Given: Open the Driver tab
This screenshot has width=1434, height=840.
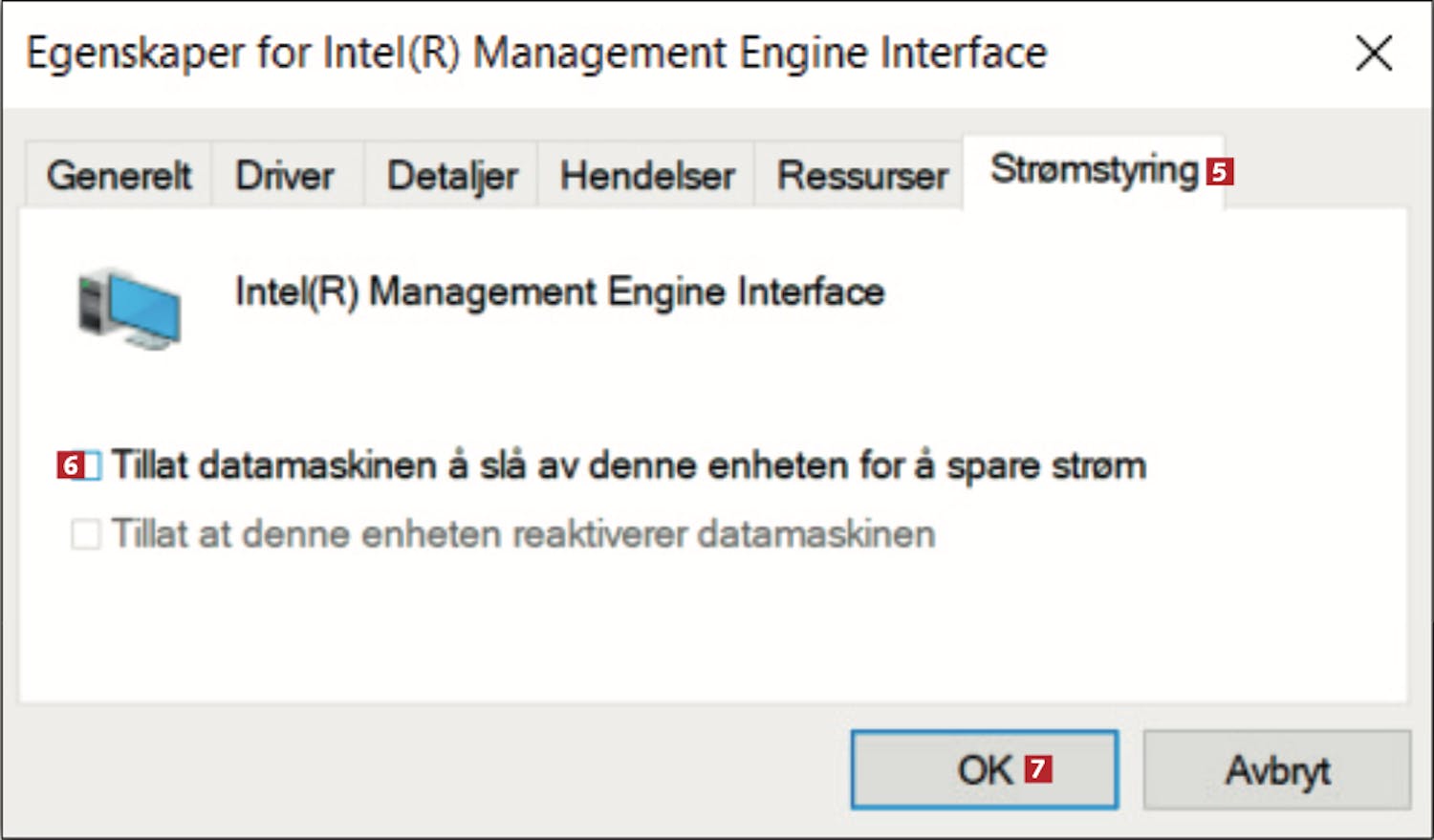Looking at the screenshot, I should [x=285, y=176].
